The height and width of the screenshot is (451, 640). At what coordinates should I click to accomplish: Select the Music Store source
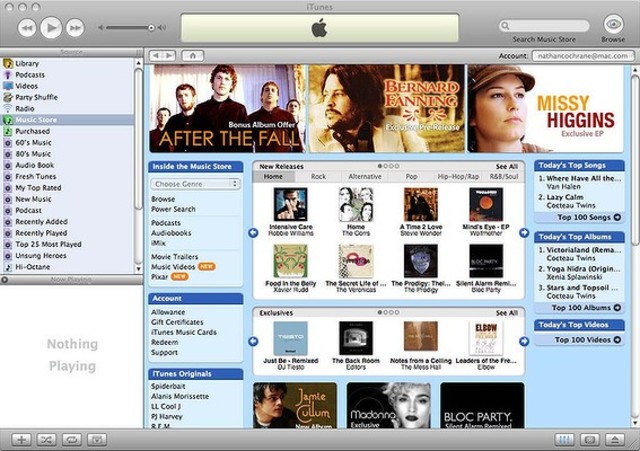point(67,120)
